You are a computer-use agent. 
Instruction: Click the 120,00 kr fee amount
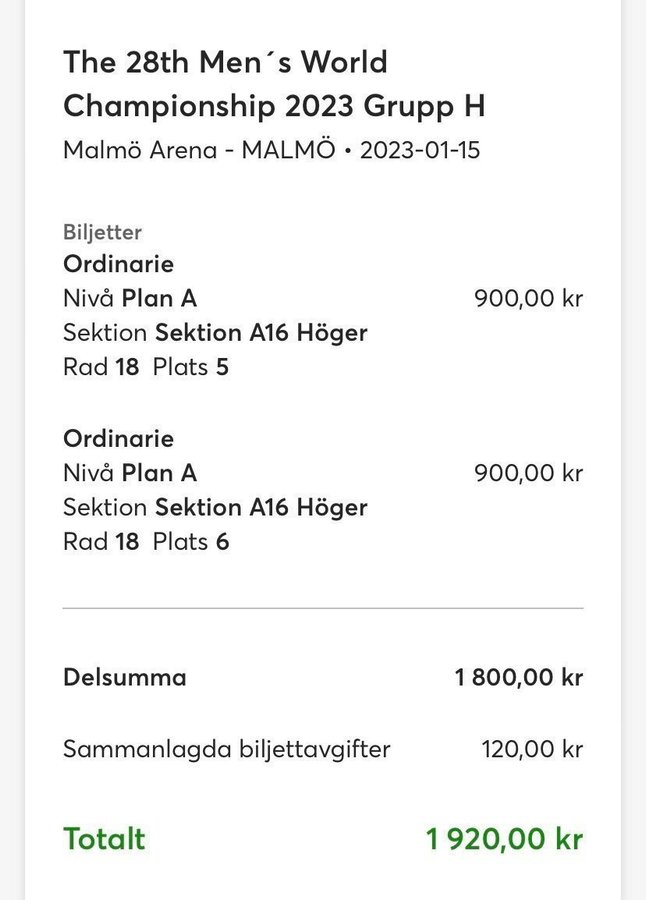tap(532, 749)
